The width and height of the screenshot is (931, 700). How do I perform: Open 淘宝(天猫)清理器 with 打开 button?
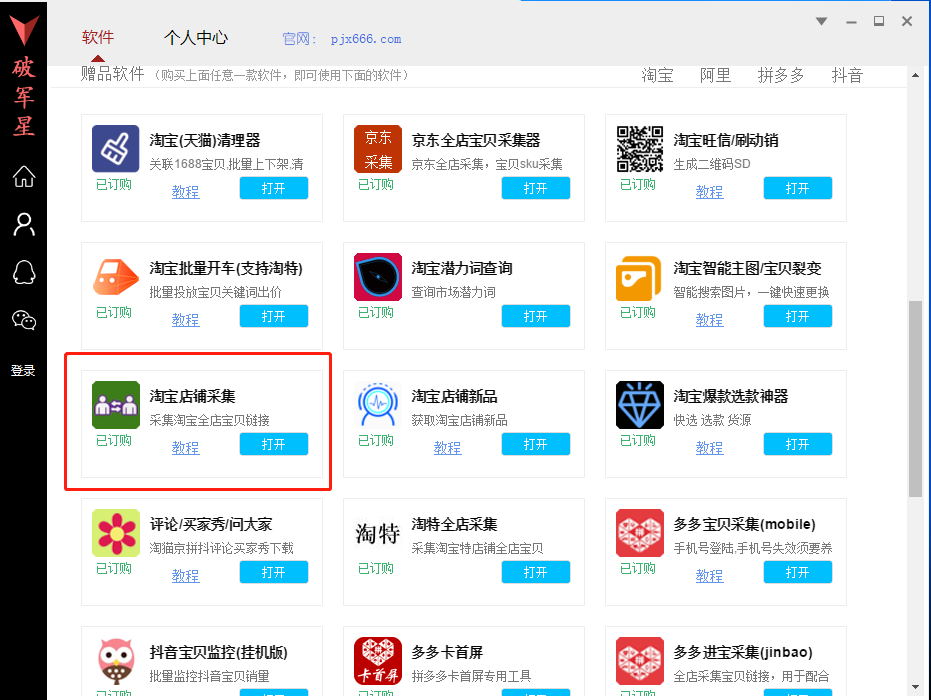point(274,188)
